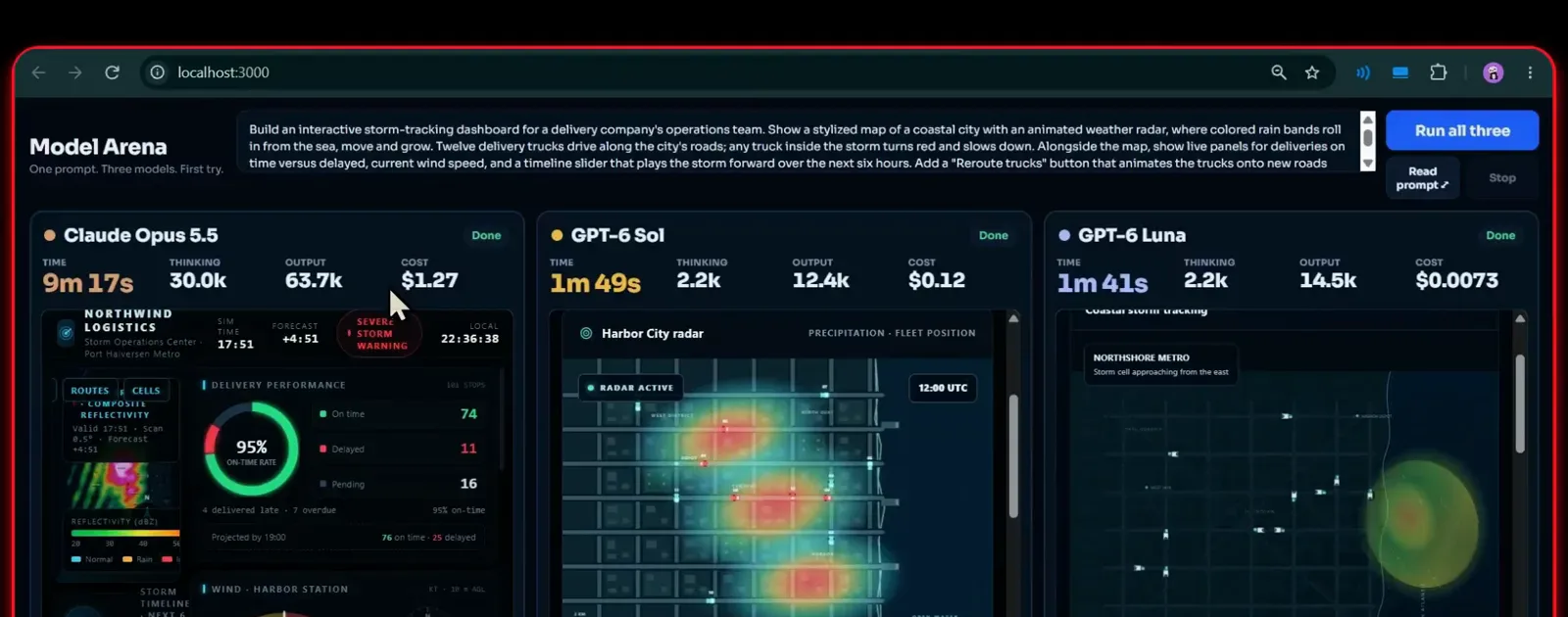Click the 95% on-time rate donut chart

[x=252, y=450]
